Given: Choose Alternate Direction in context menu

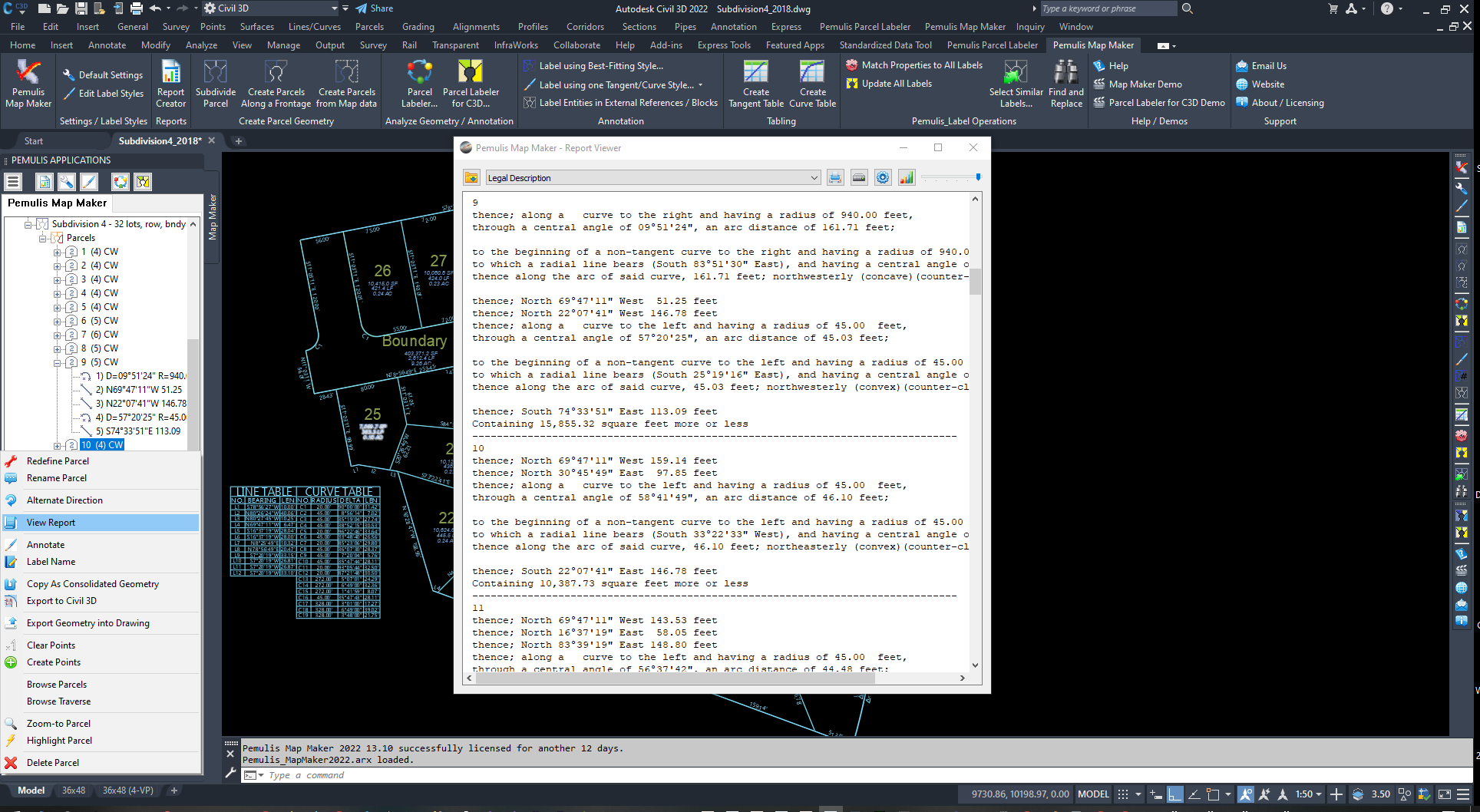Looking at the screenshot, I should [x=101, y=500].
